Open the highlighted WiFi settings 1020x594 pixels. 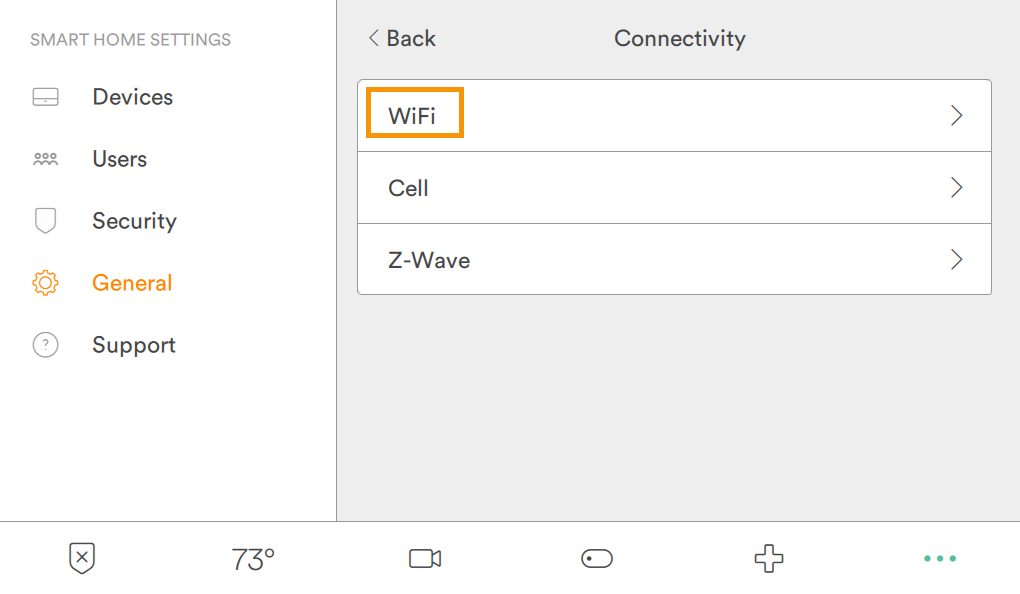coord(414,113)
